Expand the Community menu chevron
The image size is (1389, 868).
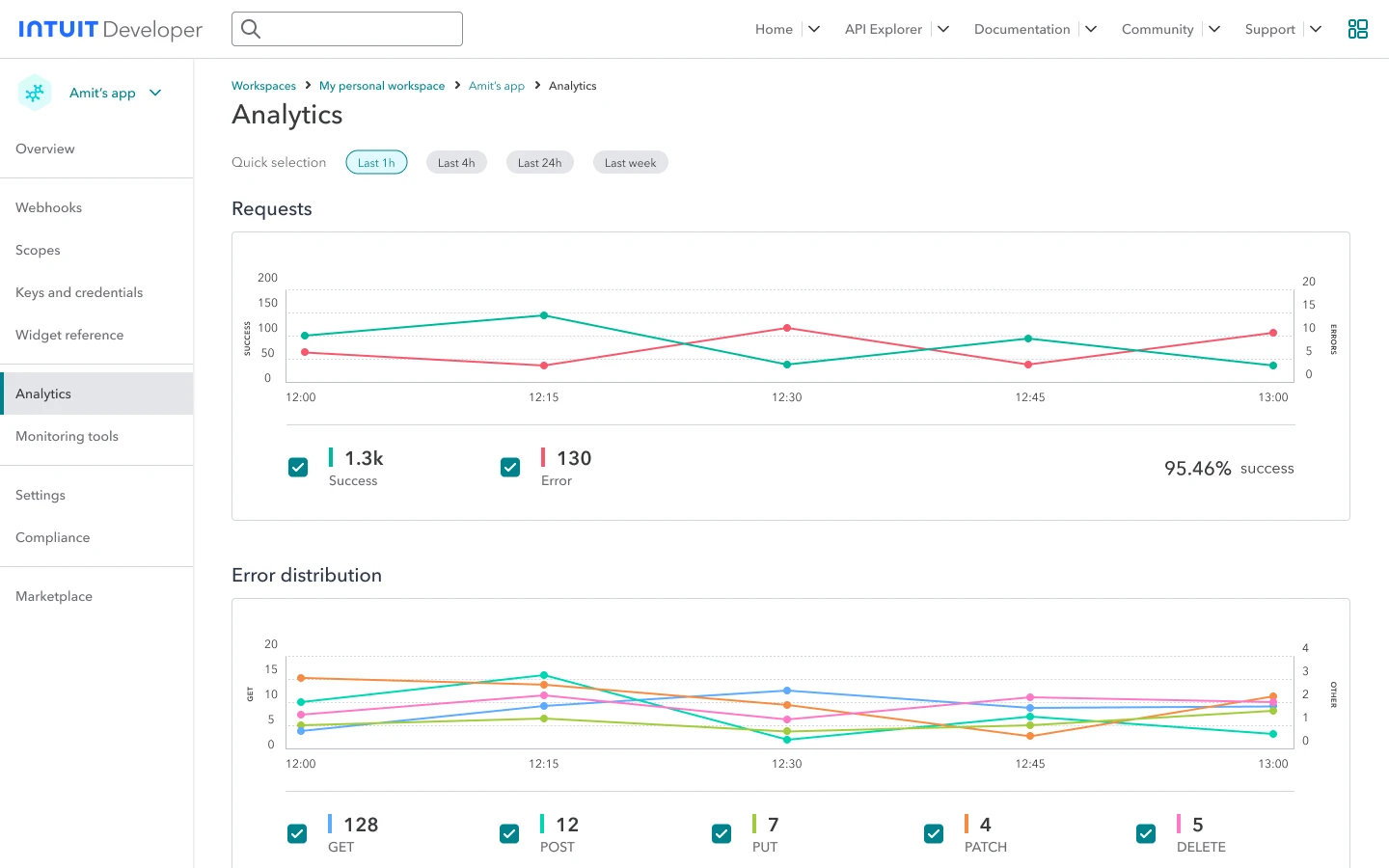[x=1214, y=29]
